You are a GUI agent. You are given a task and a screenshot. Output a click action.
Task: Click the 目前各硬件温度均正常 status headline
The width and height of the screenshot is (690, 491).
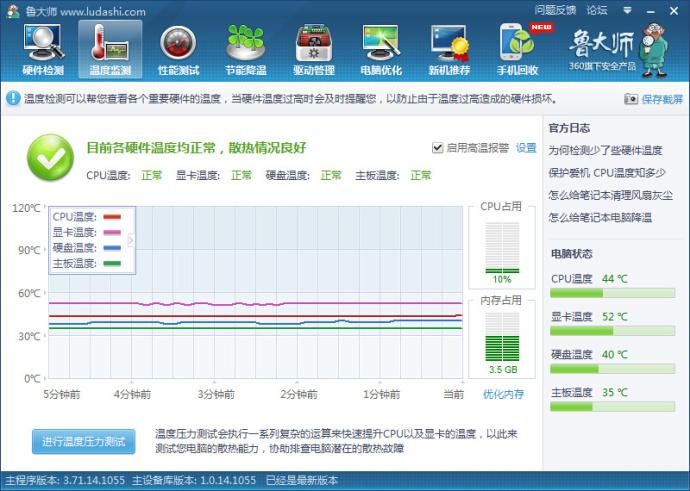pyautogui.click(x=196, y=147)
